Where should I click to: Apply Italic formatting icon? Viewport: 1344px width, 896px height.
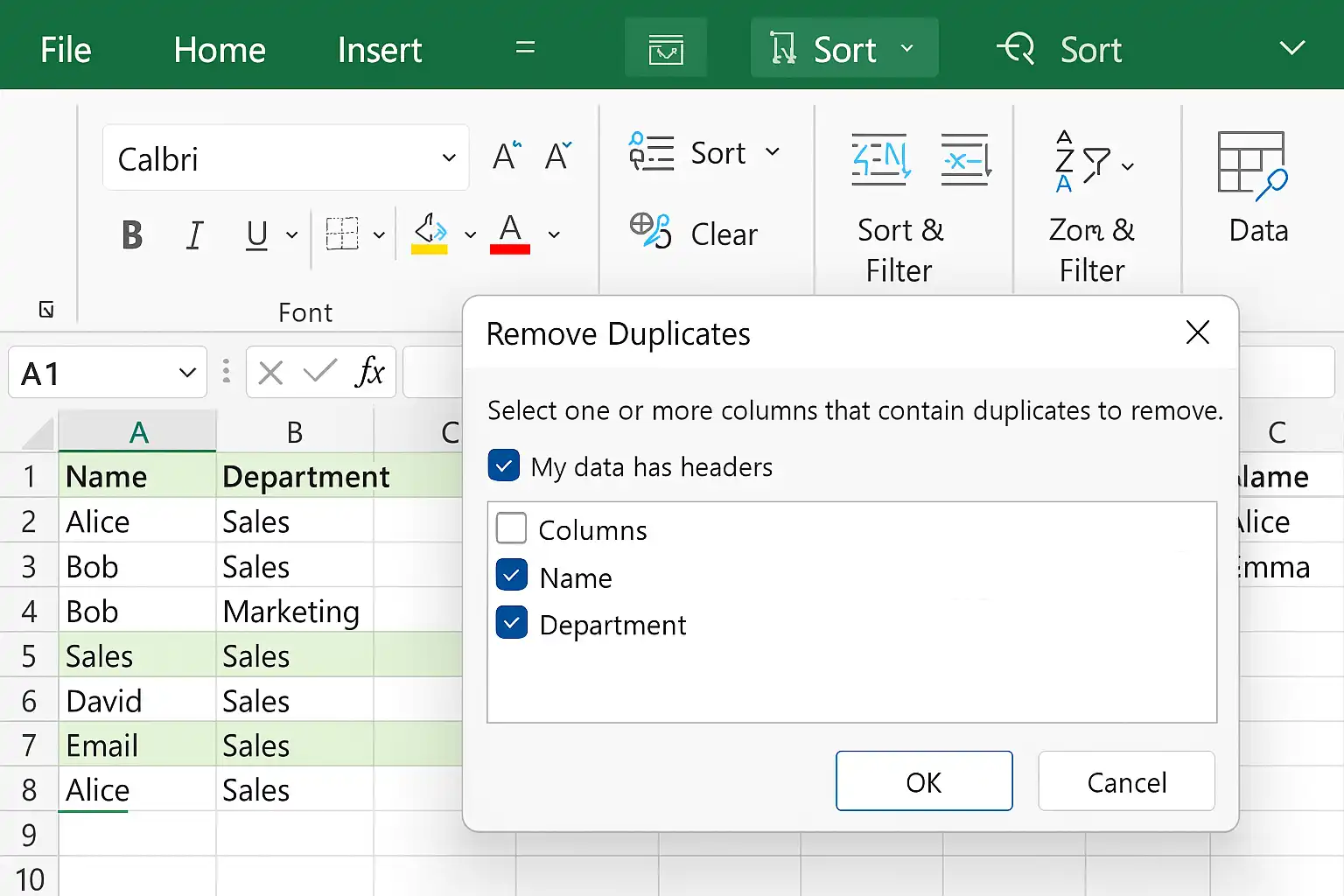[x=194, y=234]
